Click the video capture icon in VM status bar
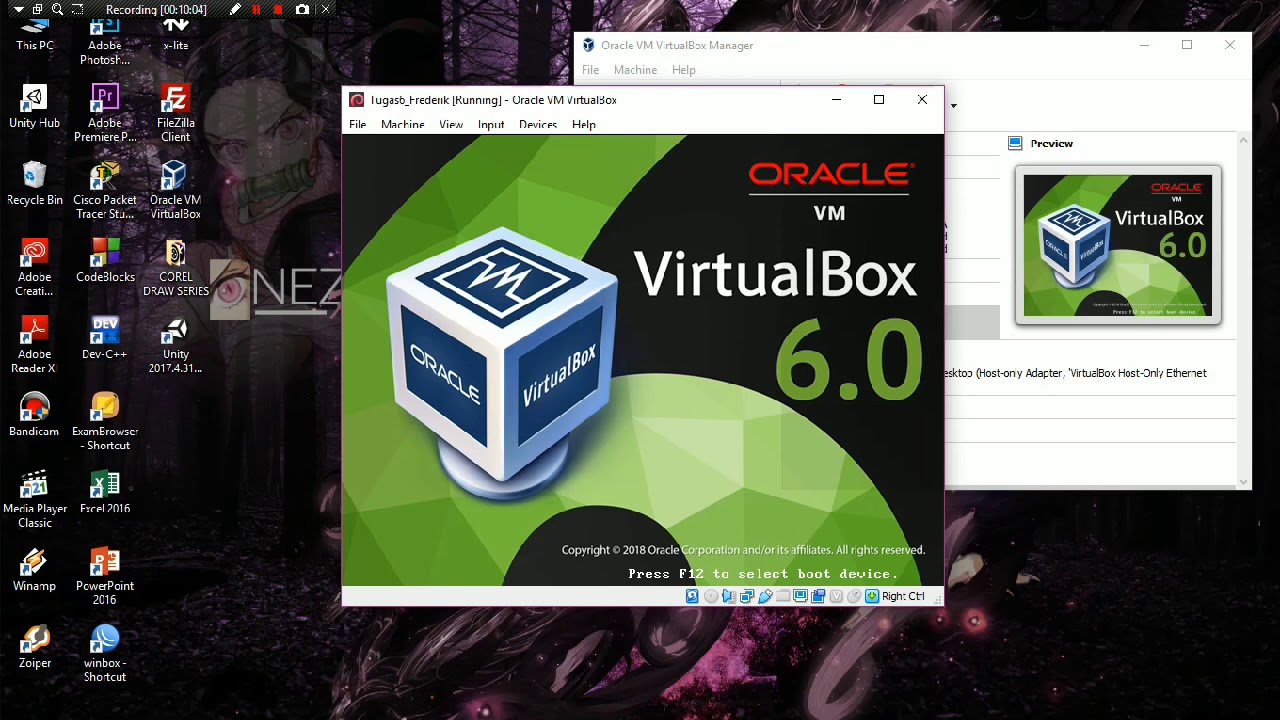Screen dimensions: 1280x720 tap(818, 596)
